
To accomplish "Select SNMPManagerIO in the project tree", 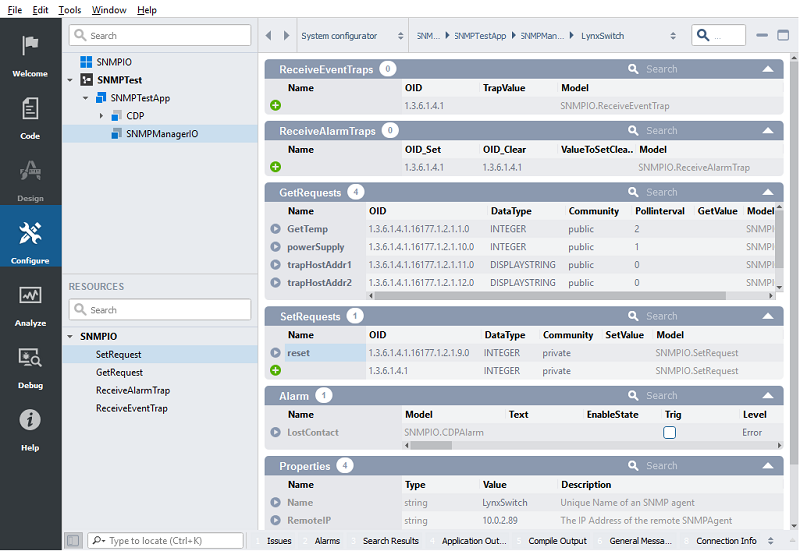I will click(x=162, y=134).
